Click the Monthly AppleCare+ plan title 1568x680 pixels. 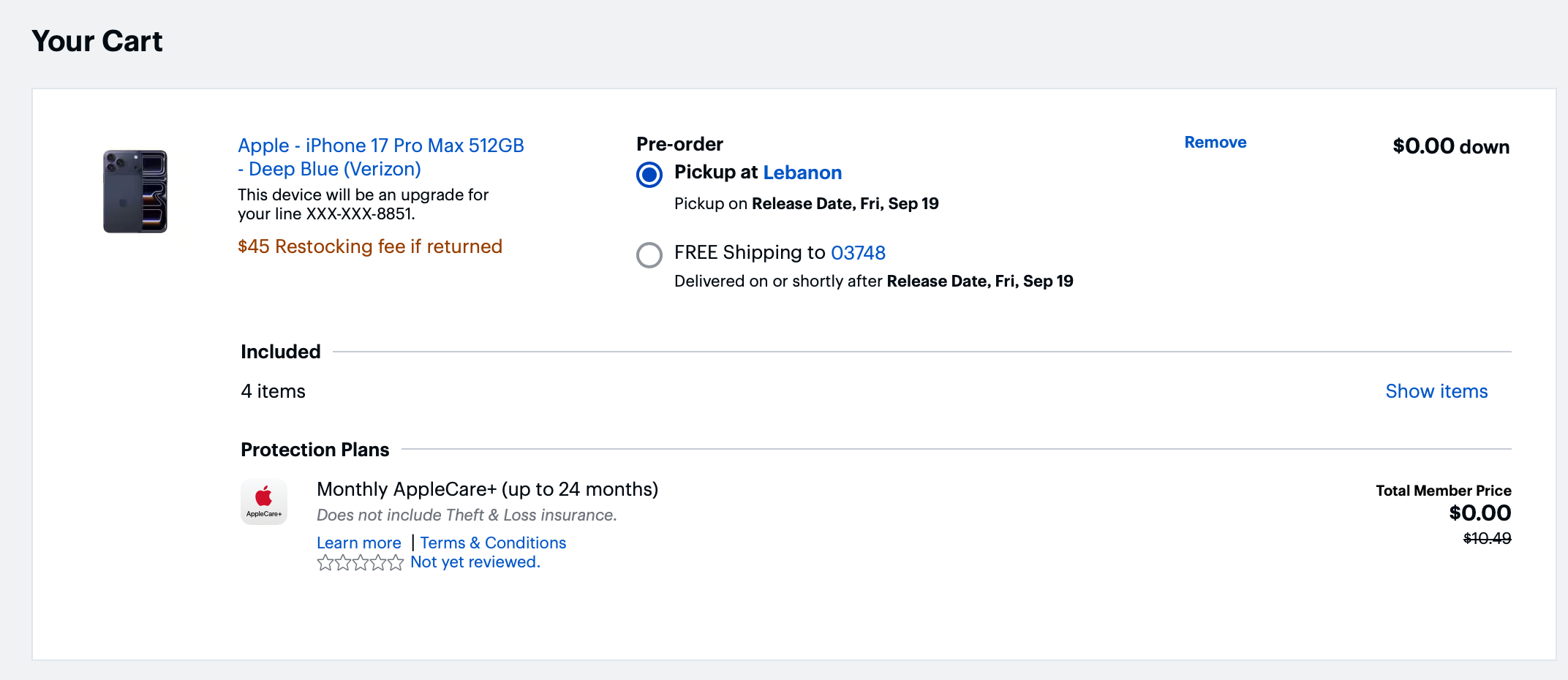pyautogui.click(x=487, y=489)
